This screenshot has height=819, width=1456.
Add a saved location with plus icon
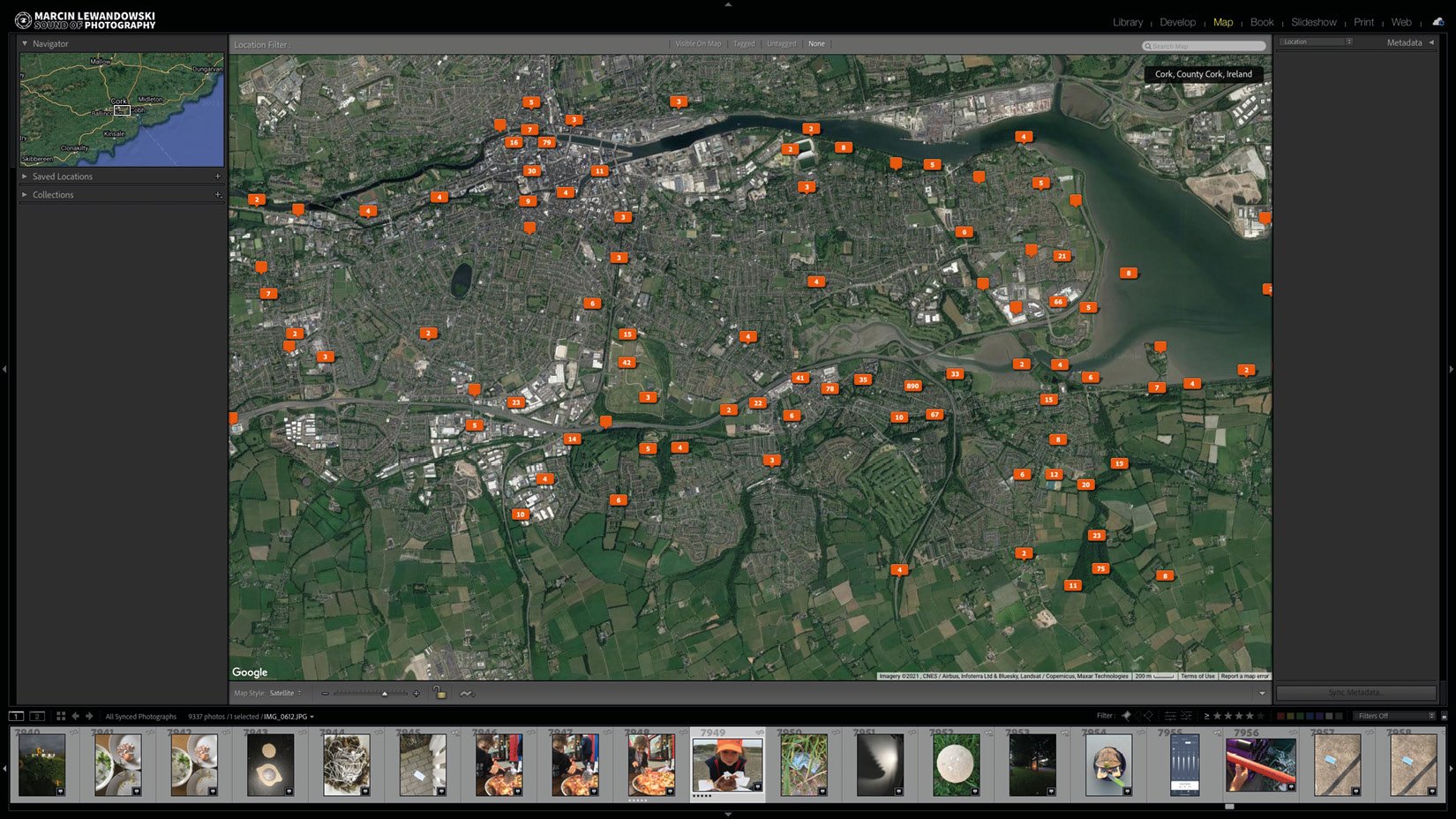click(x=218, y=177)
